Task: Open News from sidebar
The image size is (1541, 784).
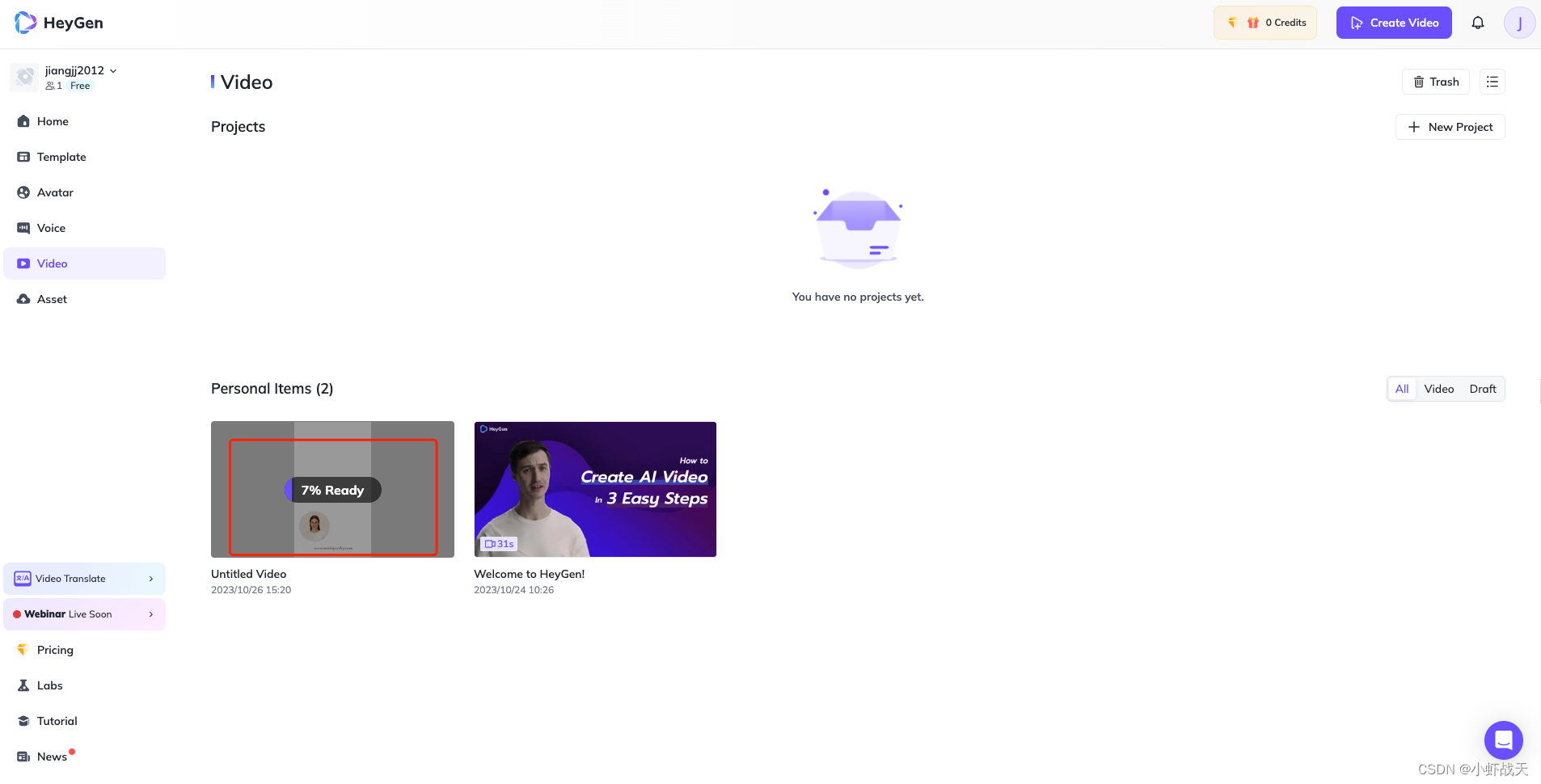Action: tap(85, 757)
